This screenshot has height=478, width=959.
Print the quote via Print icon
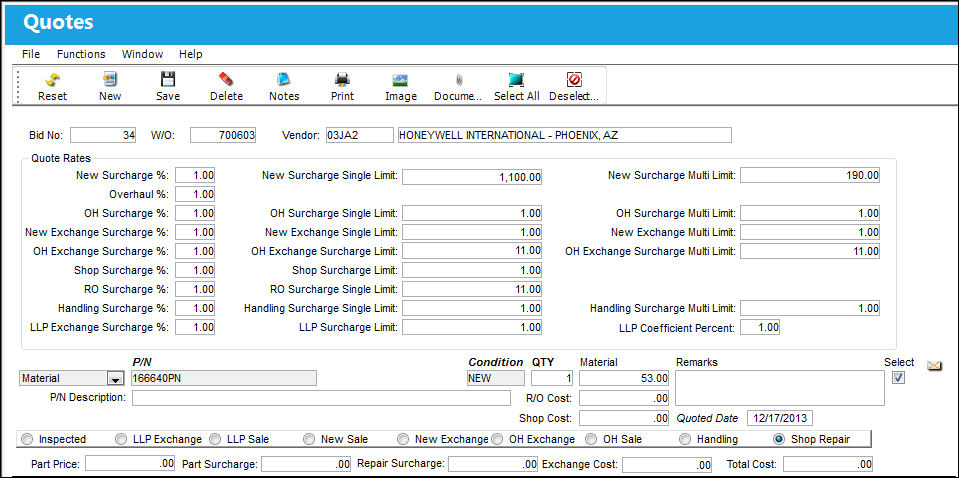[x=342, y=79]
